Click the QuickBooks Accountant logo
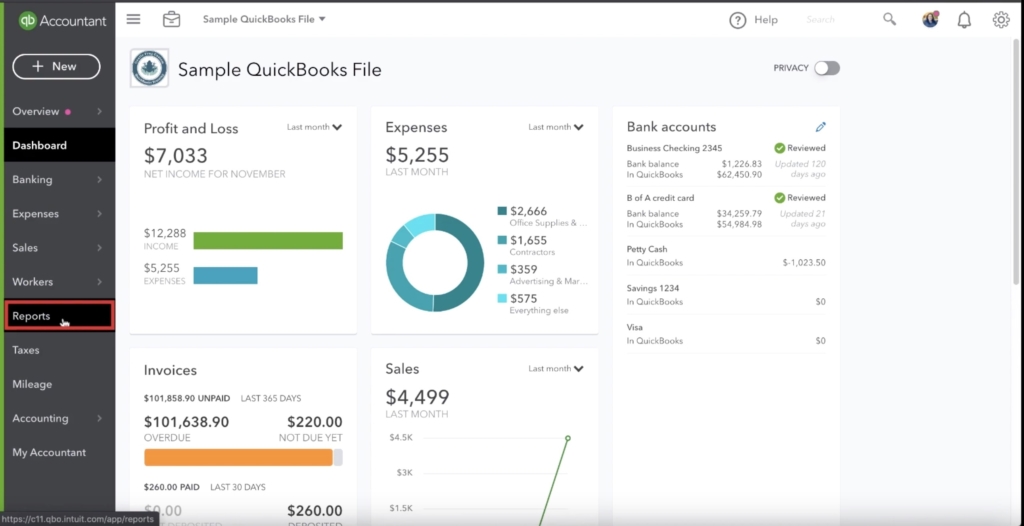The width and height of the screenshot is (1024, 526). (x=62, y=21)
